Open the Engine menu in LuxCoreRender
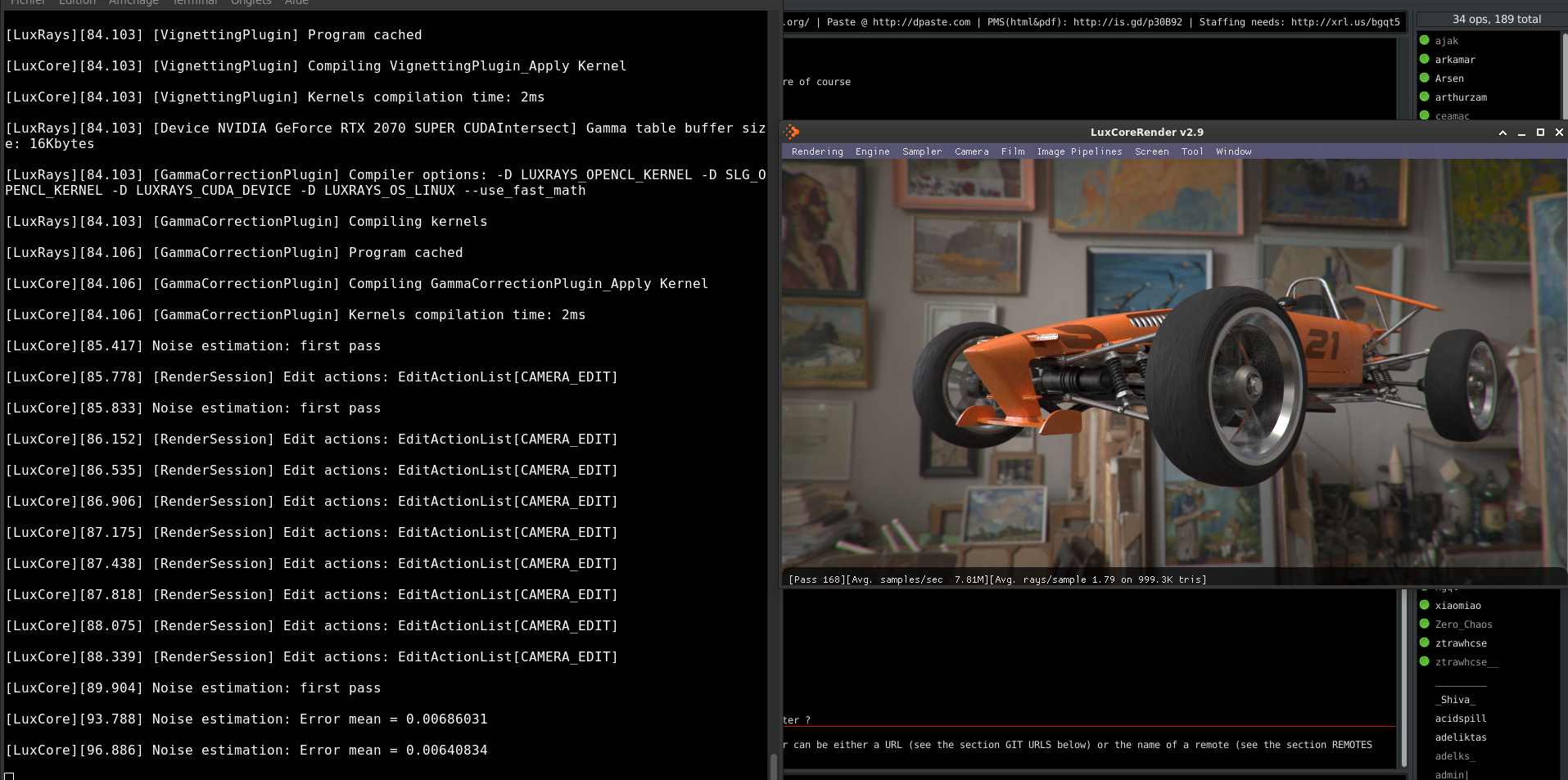The height and width of the screenshot is (780, 1568). 872,151
